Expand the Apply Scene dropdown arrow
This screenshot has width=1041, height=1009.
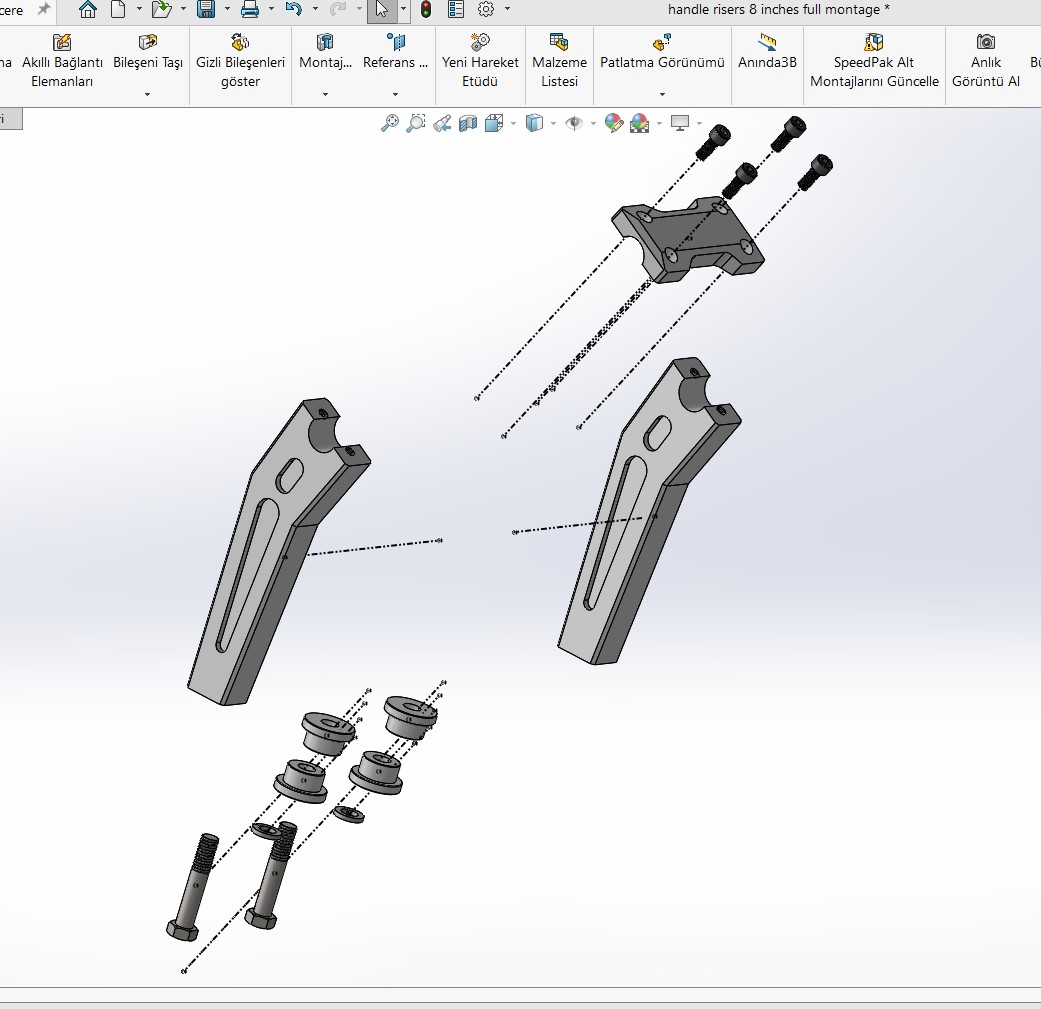[659, 123]
